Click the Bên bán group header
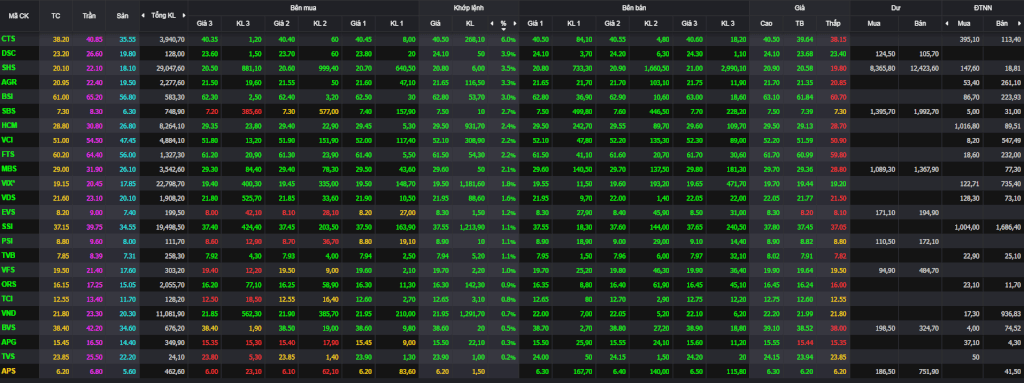Viewport: 1024px width, 383px height. tap(633, 7)
